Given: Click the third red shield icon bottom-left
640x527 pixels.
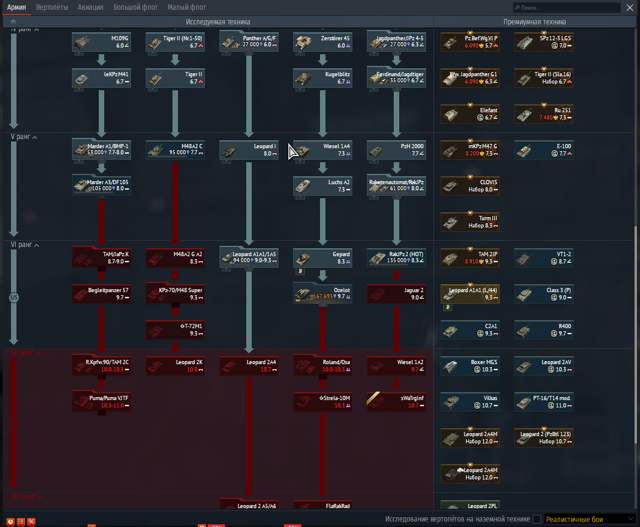Looking at the screenshot, I should click(31, 522).
